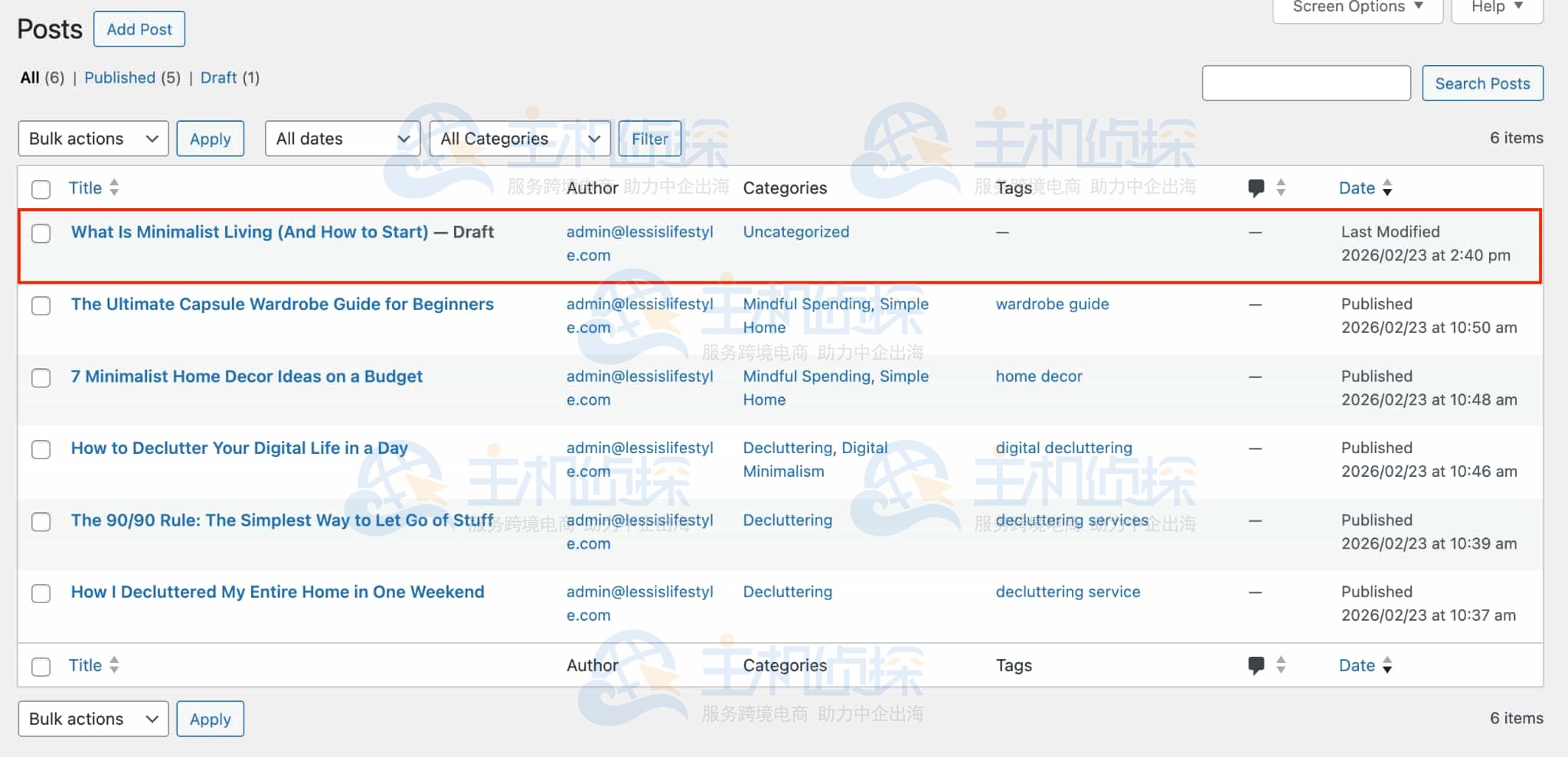This screenshot has width=1568, height=757.
Task: Click sort arrows next to top Date column
Action: pos(1387,188)
